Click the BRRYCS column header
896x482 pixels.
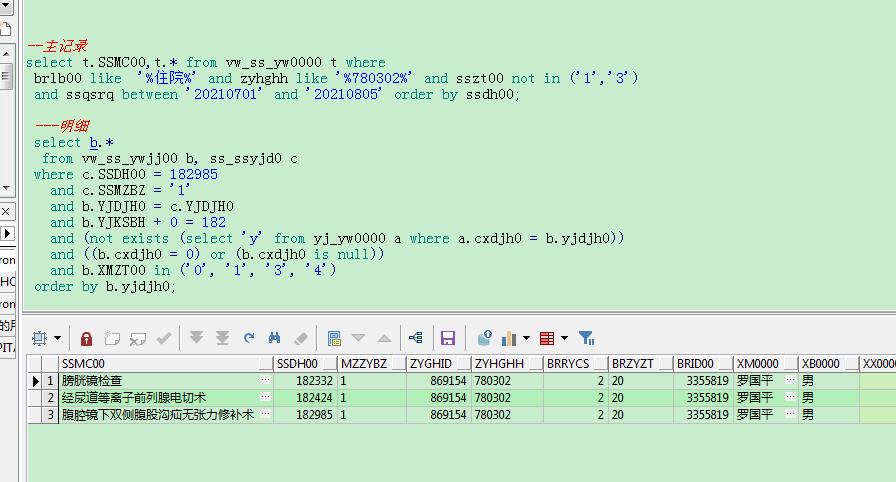pyautogui.click(x=575, y=364)
